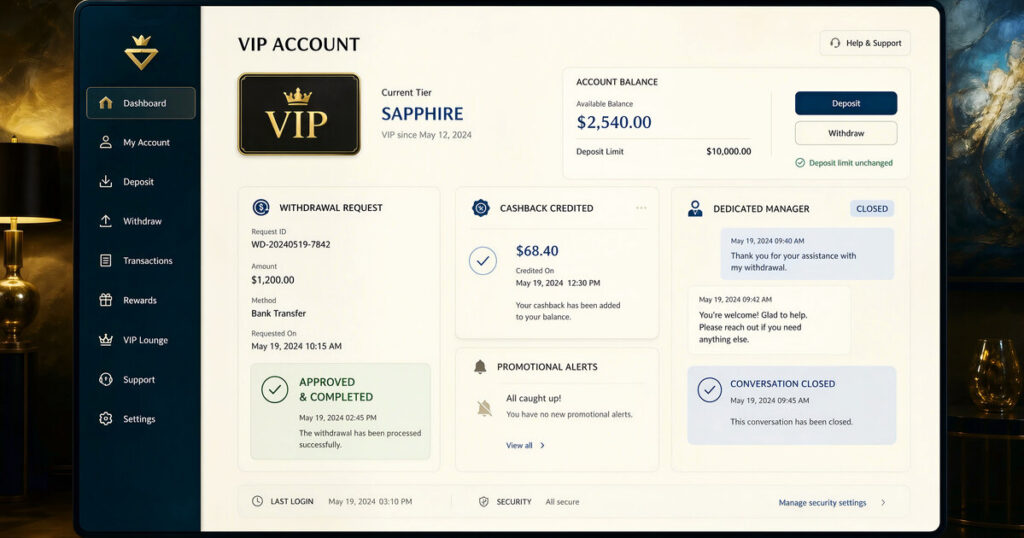Click the Approved & Completed green checkmark
This screenshot has width=1024, height=538.
pyautogui.click(x=275, y=389)
